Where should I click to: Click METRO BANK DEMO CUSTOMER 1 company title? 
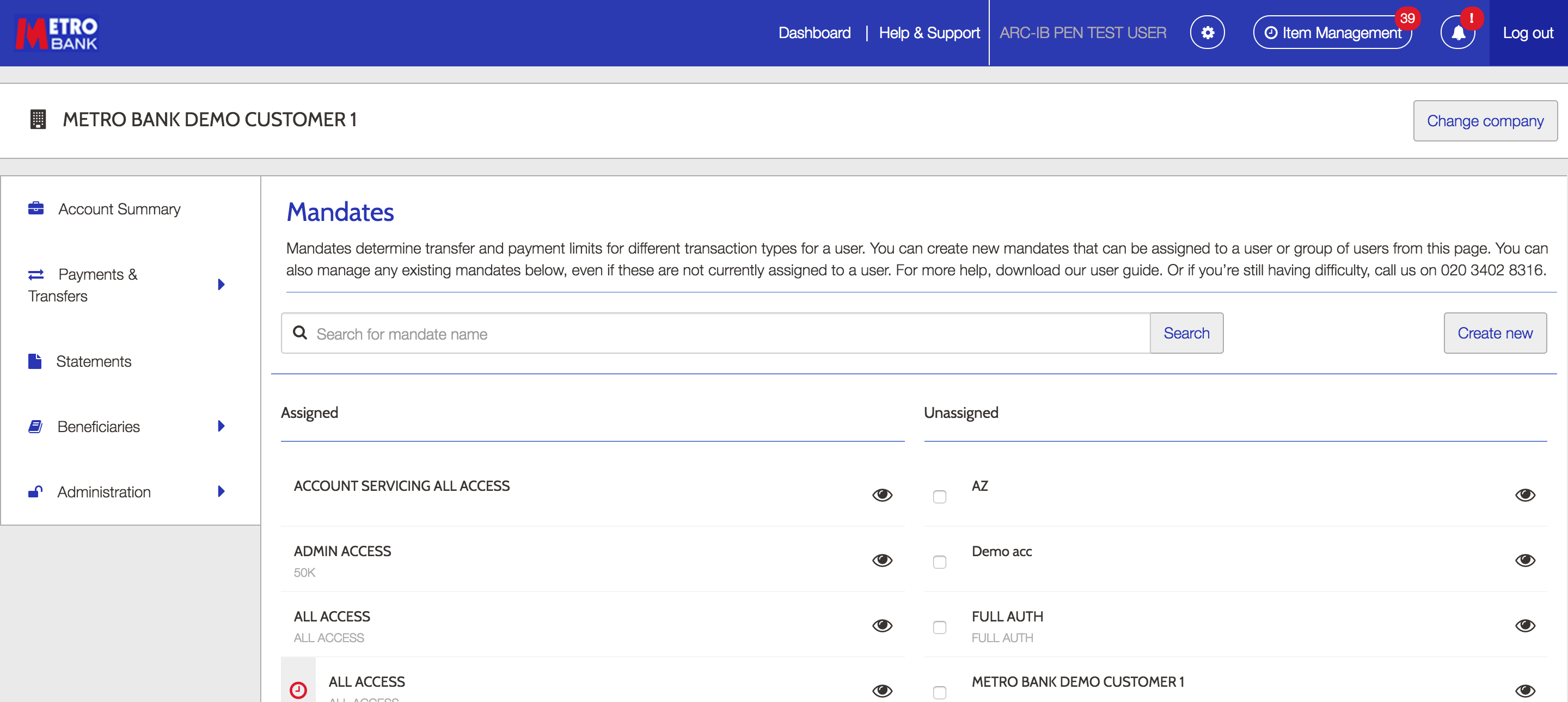(x=210, y=119)
